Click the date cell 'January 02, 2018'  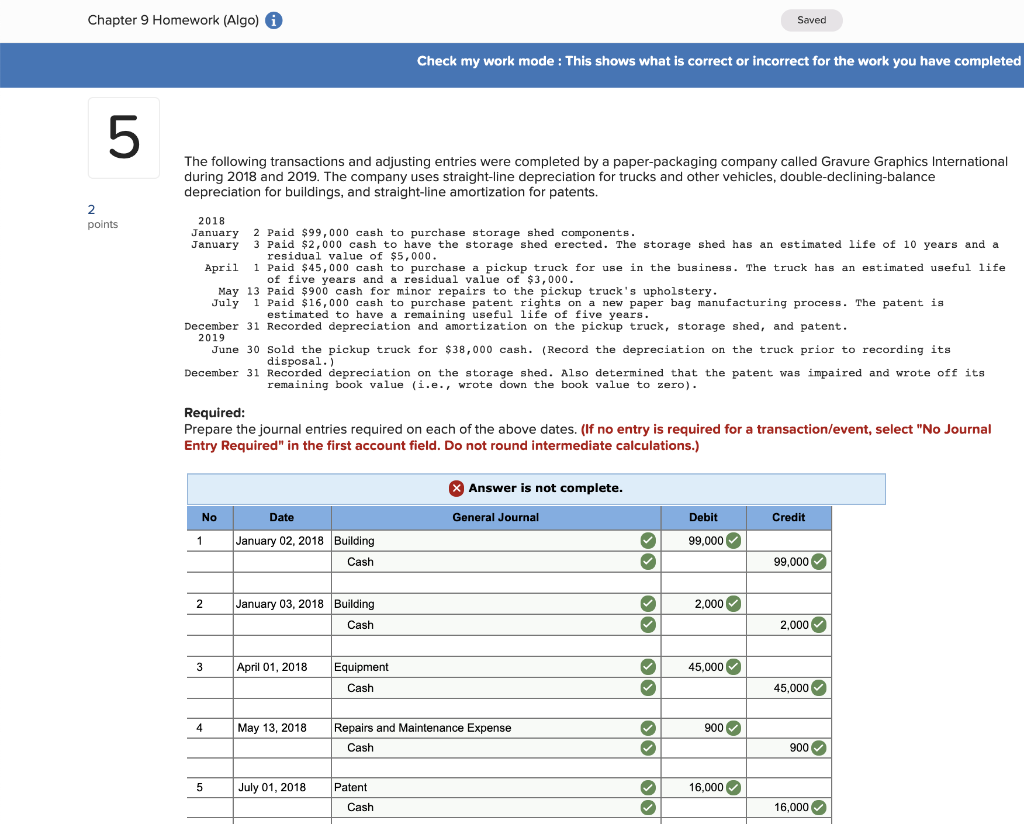click(282, 541)
